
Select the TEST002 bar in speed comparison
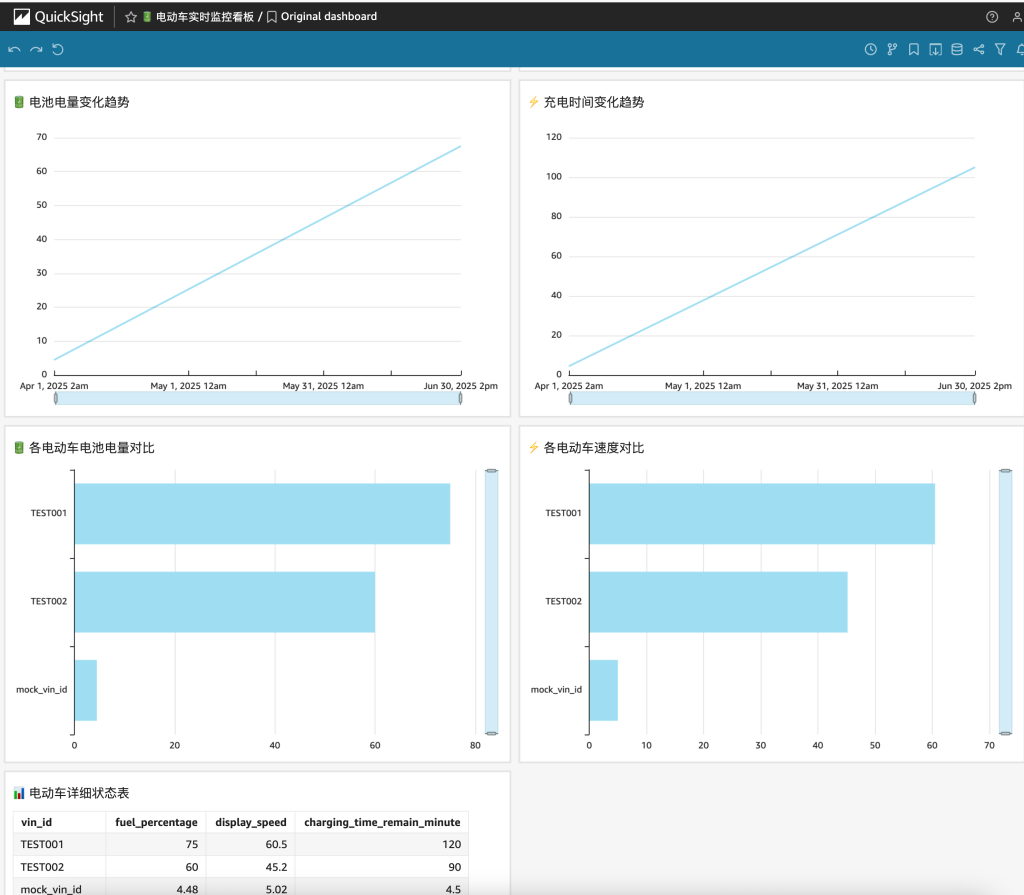click(x=718, y=602)
